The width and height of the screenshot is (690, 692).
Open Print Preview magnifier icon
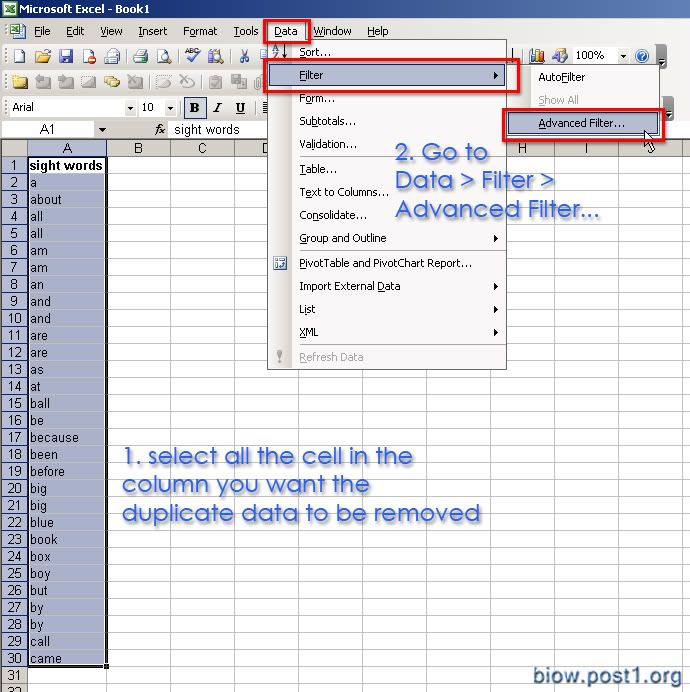click(x=164, y=56)
